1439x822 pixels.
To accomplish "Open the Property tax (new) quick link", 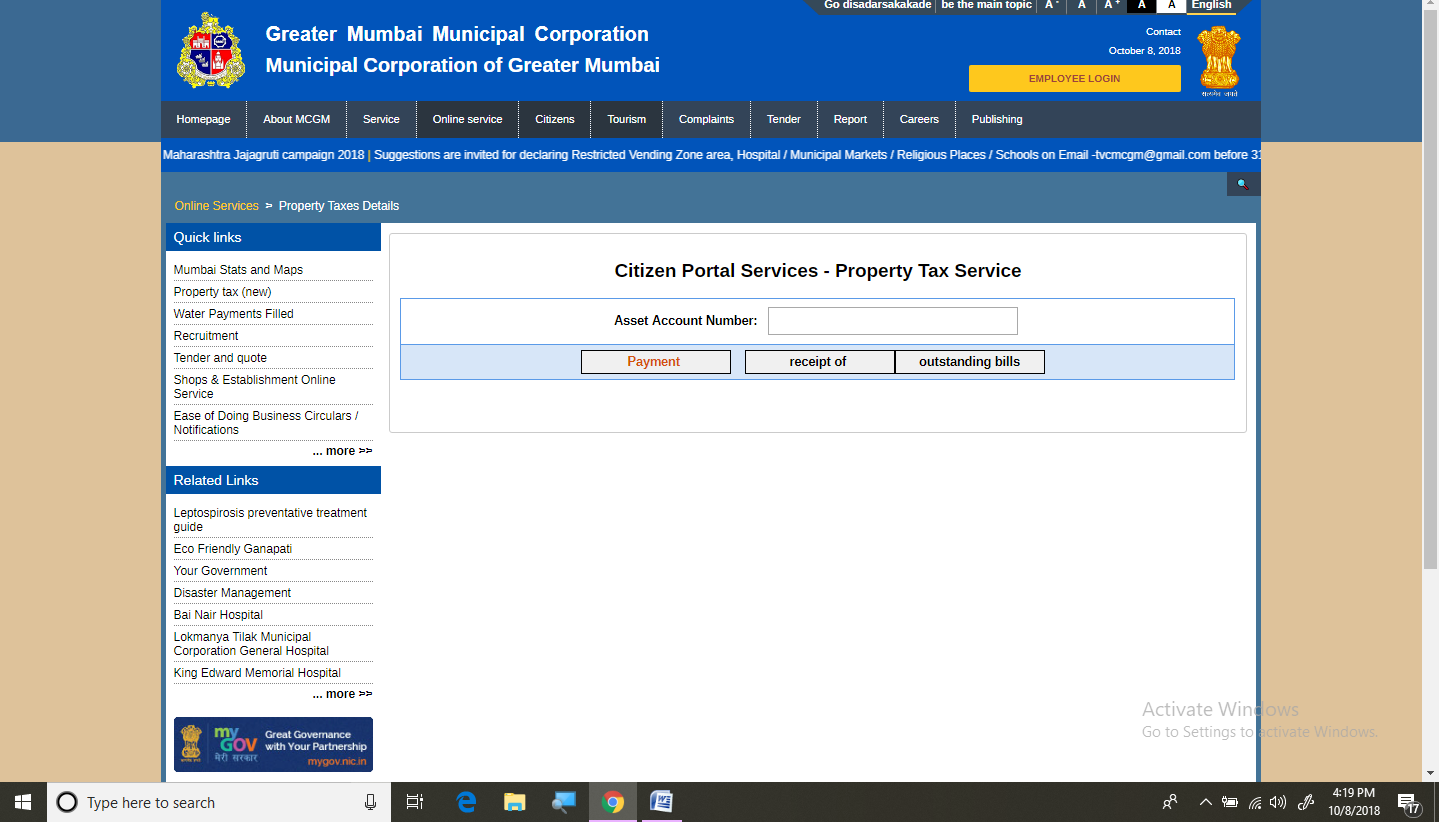I will 222,291.
